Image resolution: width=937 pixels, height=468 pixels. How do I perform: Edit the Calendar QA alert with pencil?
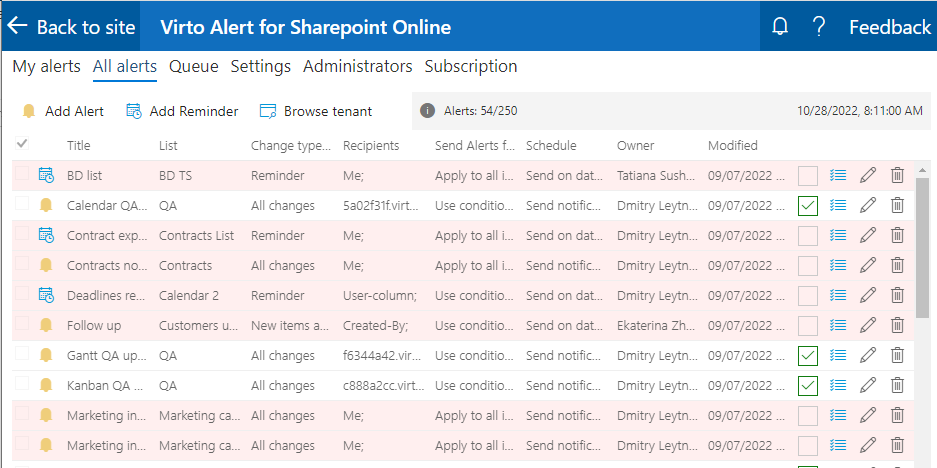click(x=868, y=205)
